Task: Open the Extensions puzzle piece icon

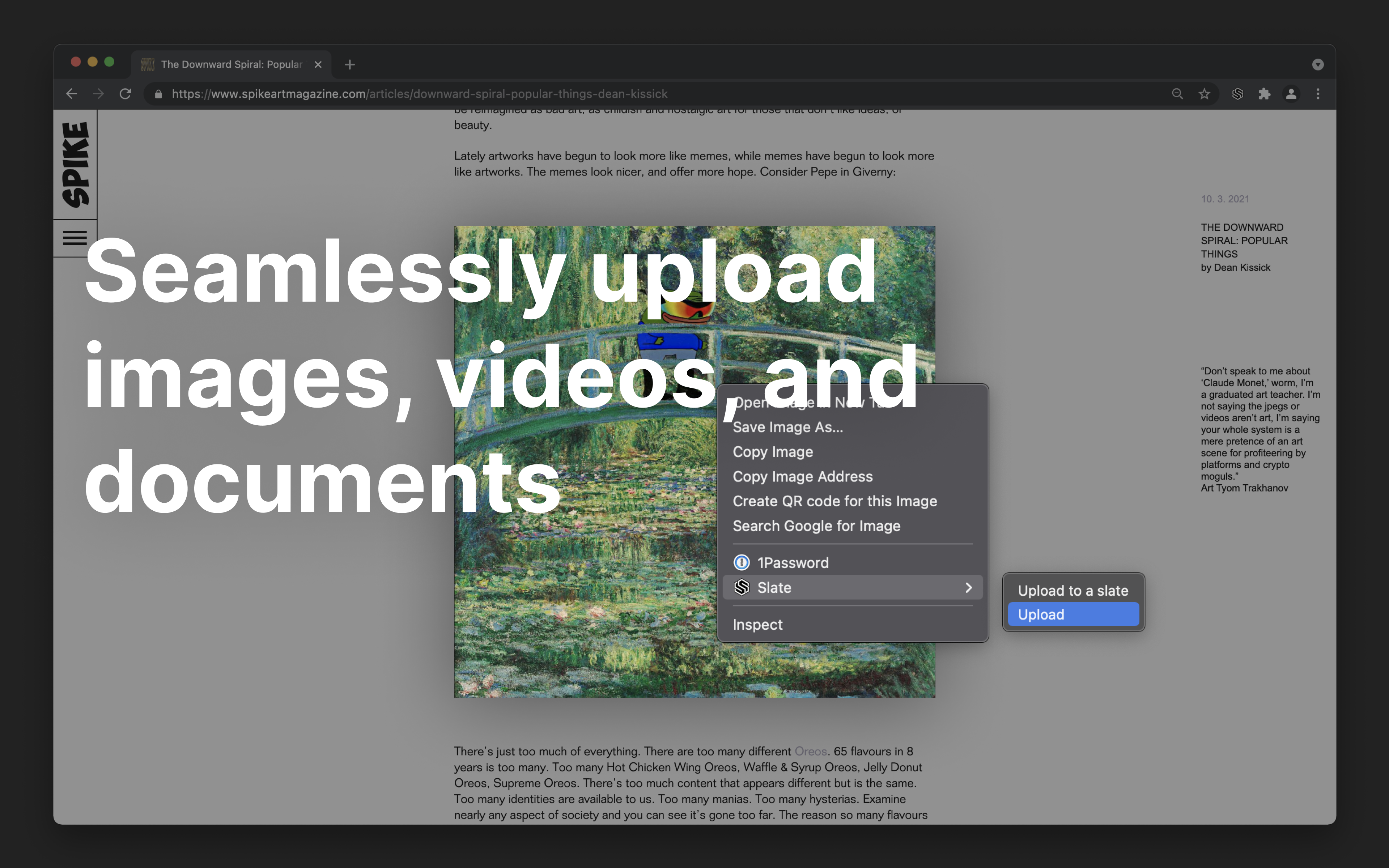Action: pos(1265,94)
